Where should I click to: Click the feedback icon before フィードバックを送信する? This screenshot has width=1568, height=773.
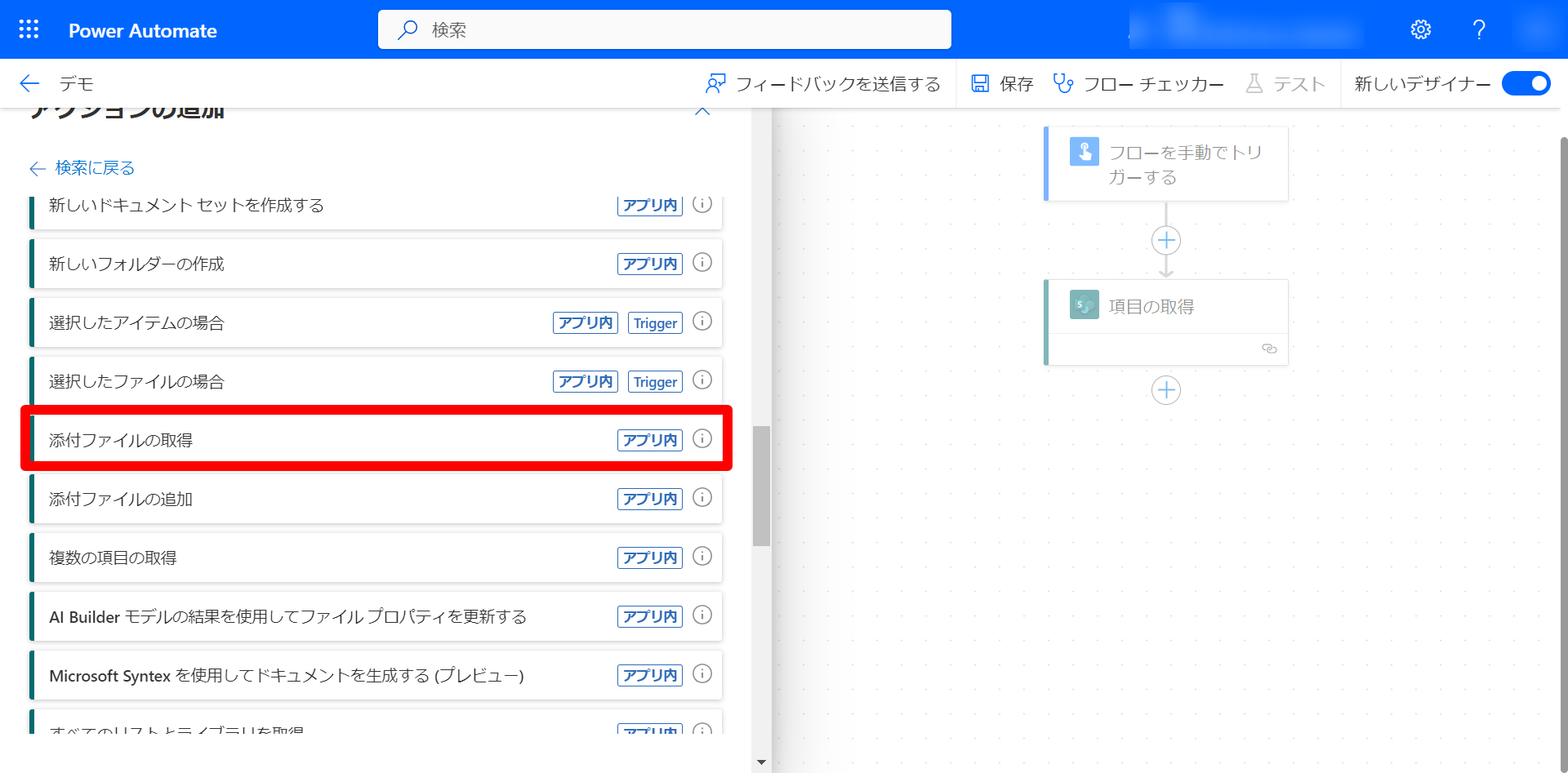click(x=716, y=82)
